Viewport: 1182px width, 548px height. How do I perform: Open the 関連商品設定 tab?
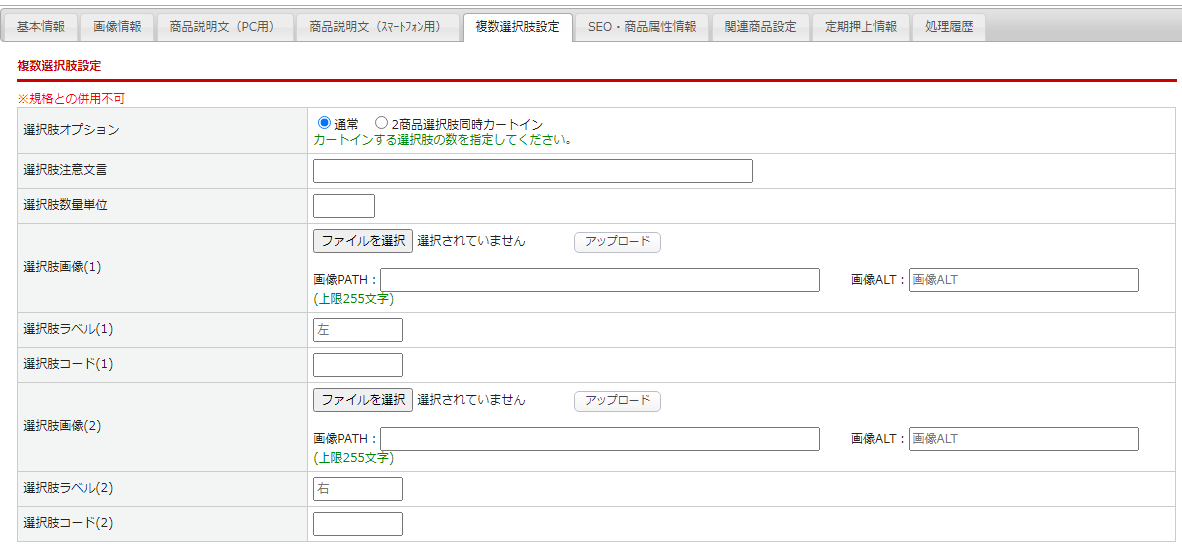[x=760, y=27]
